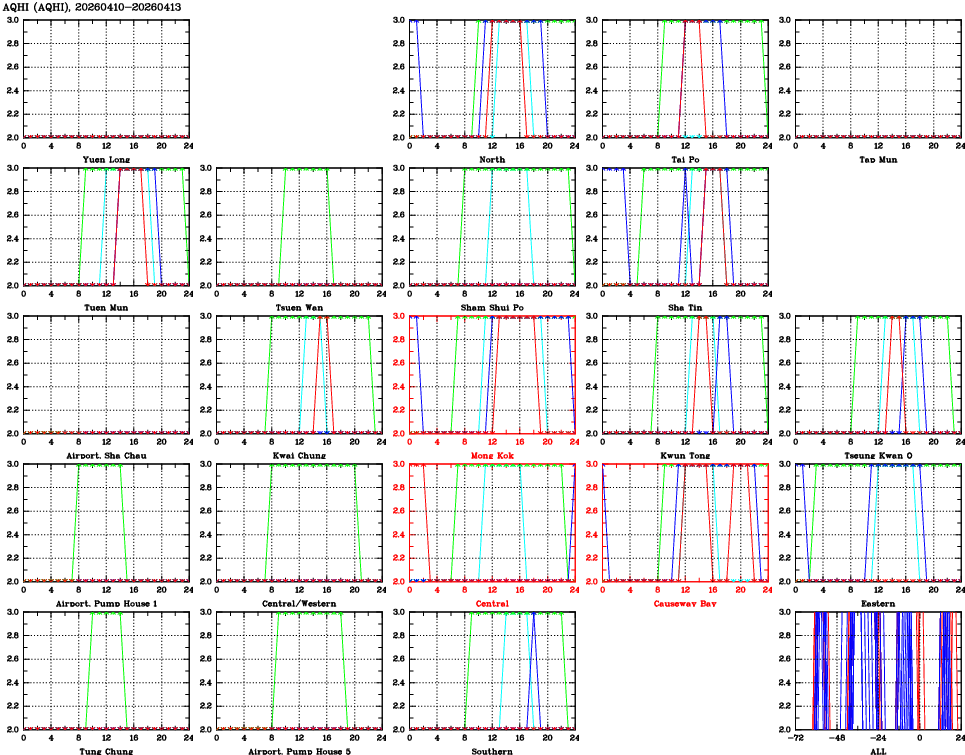The width and height of the screenshot is (965, 755).
Task: Open the Sham Shui Po plot
Action: tap(492, 226)
